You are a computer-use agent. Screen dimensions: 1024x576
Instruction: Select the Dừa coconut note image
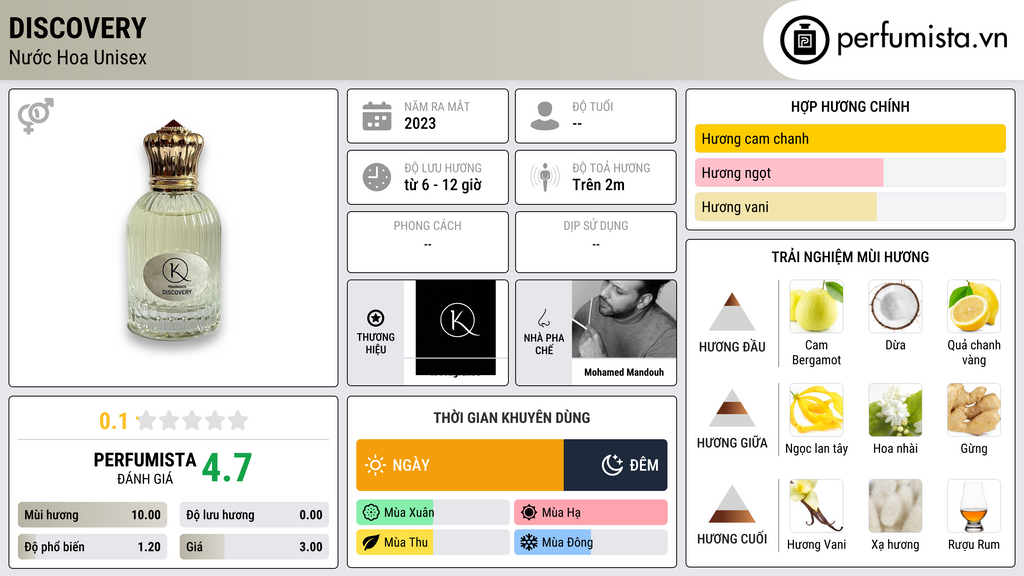(x=895, y=306)
